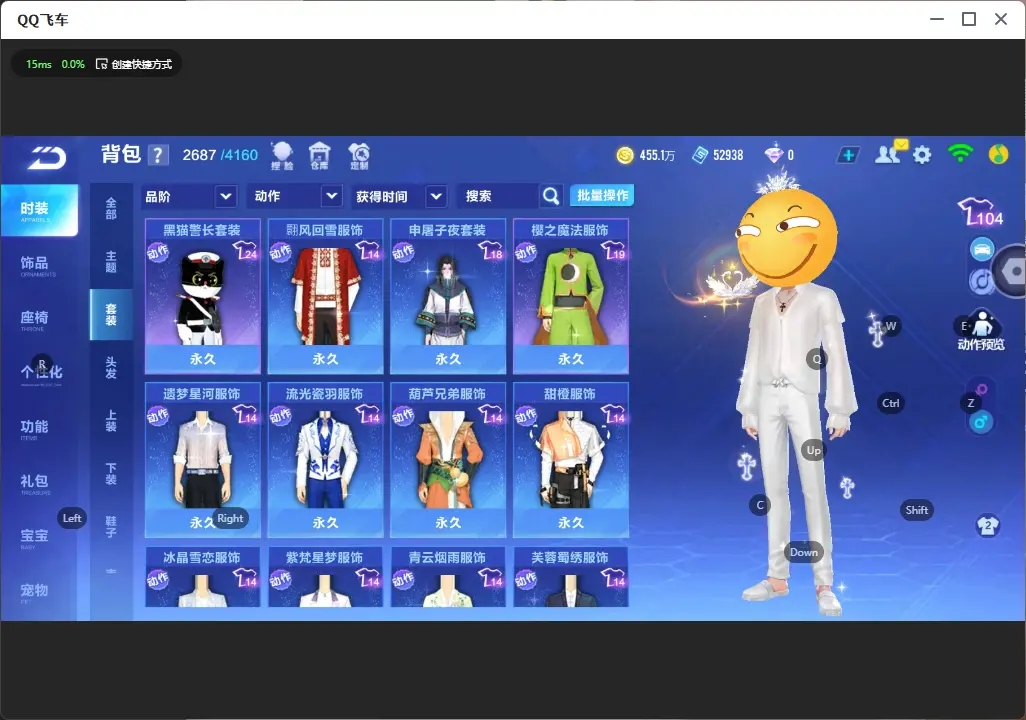The width and height of the screenshot is (1026, 720).
Task: Select the 申屠子夜套装 outfit card
Action: click(x=448, y=297)
